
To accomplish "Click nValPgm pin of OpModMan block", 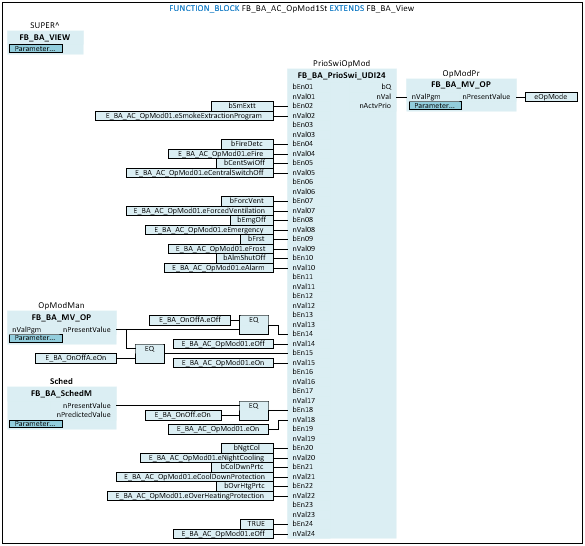I will pyautogui.click(x=26, y=330).
